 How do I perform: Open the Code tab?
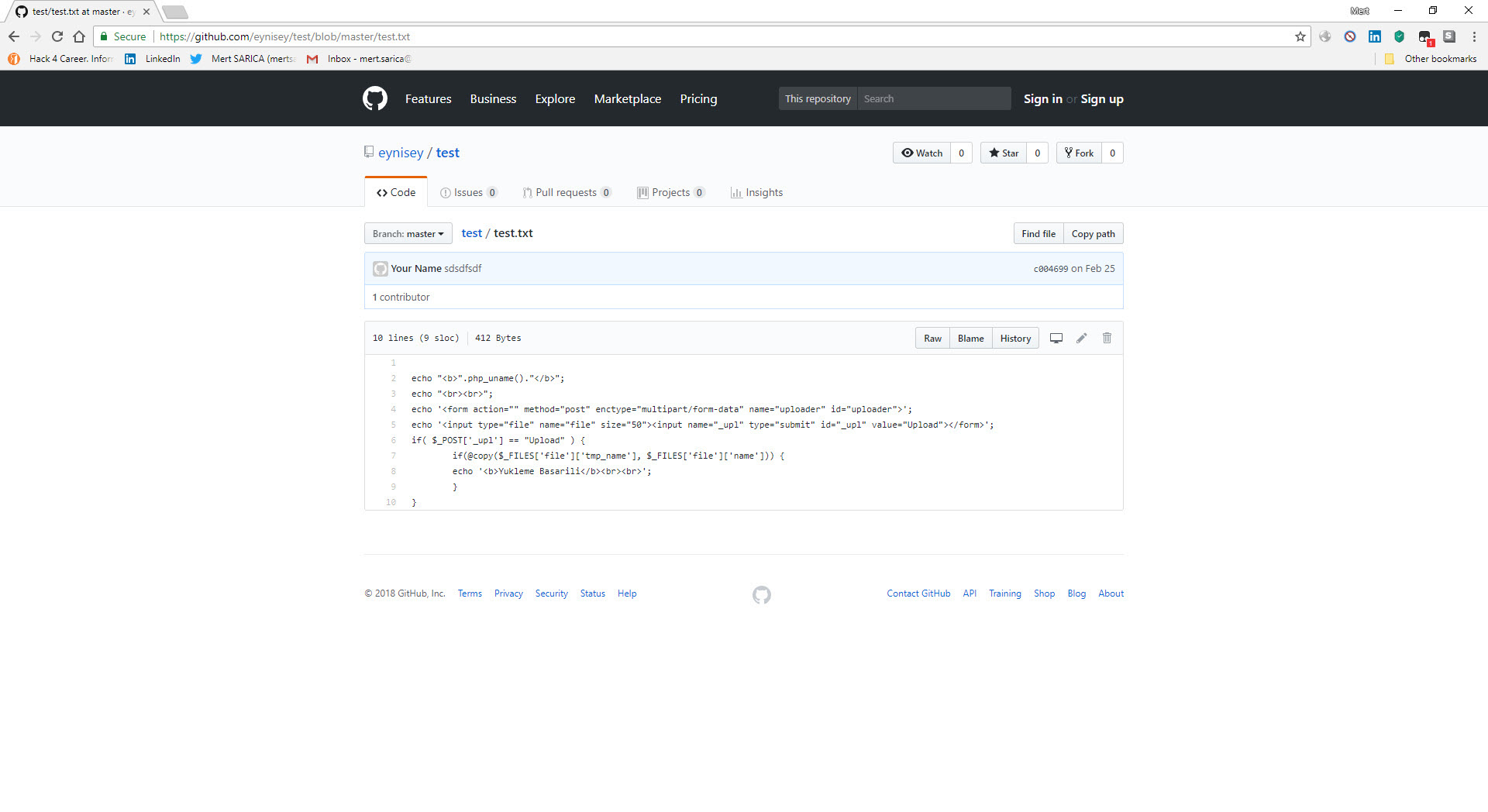(x=395, y=192)
